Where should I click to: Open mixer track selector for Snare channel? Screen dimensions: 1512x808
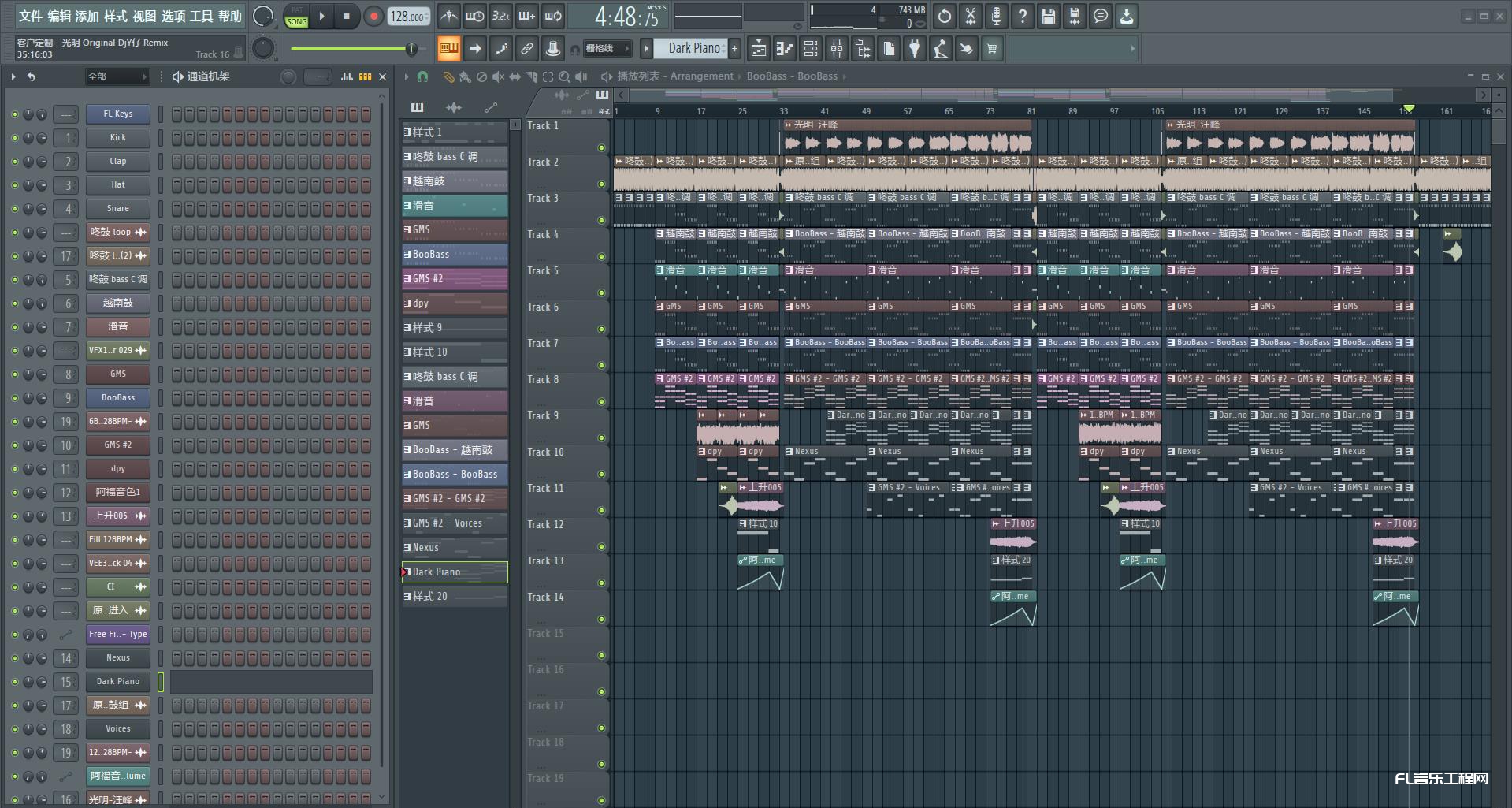tap(67, 209)
